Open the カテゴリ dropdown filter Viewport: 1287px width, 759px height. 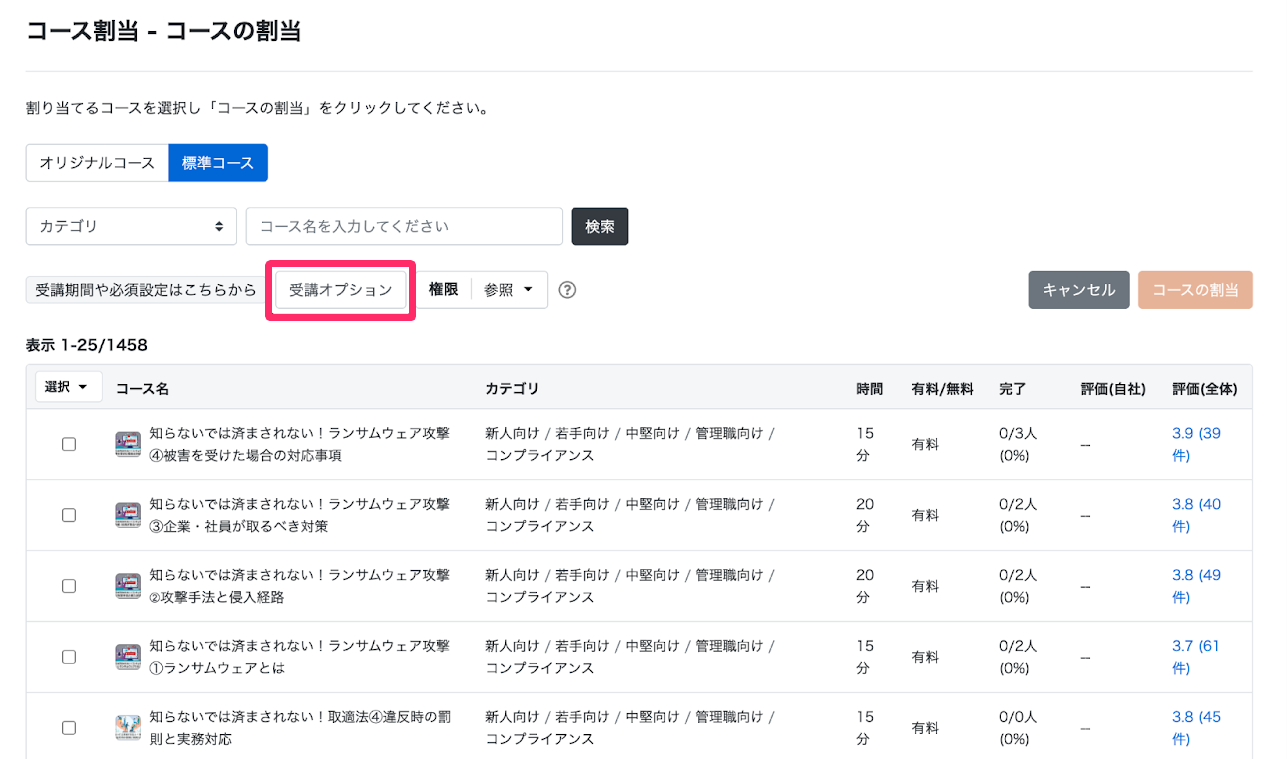131,226
